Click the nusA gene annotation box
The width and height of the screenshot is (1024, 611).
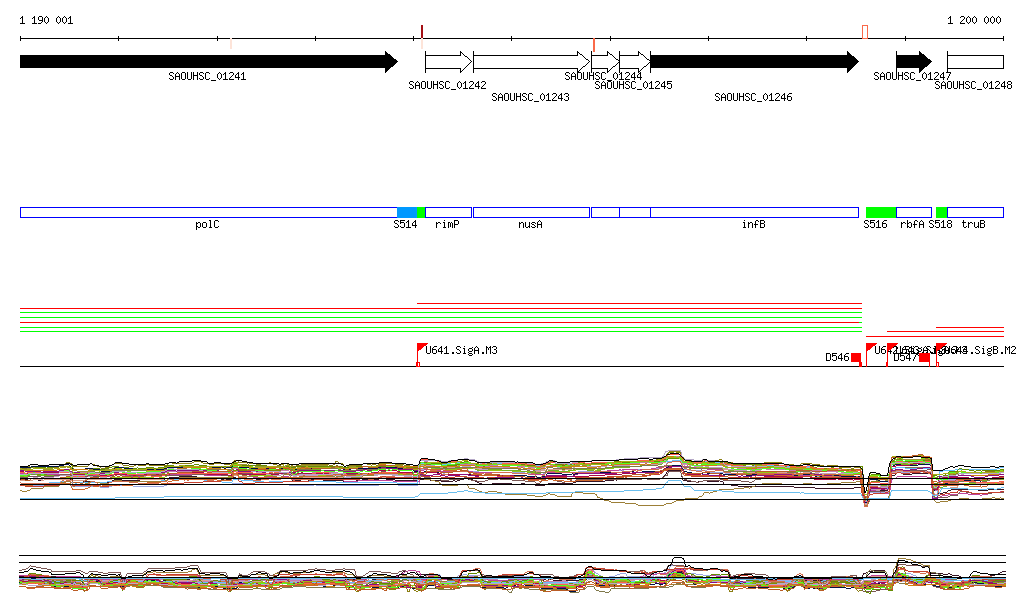[x=531, y=213]
